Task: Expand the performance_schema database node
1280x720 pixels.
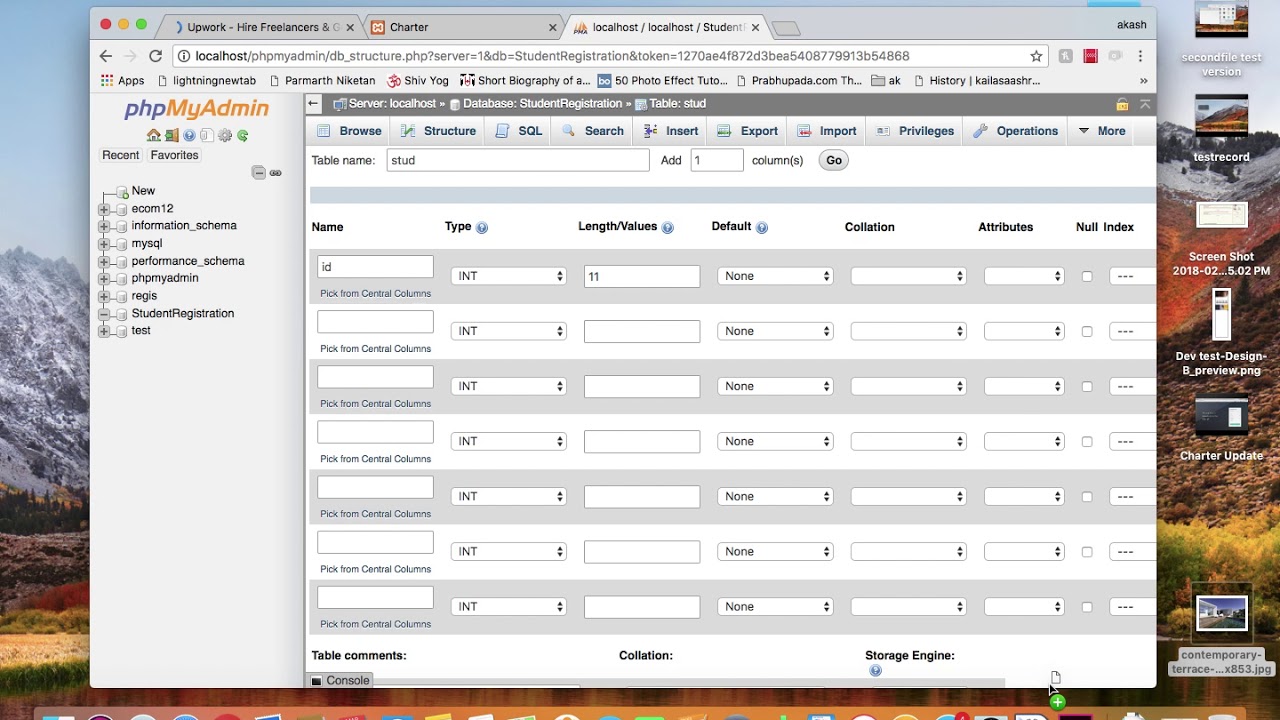Action: tap(104, 261)
